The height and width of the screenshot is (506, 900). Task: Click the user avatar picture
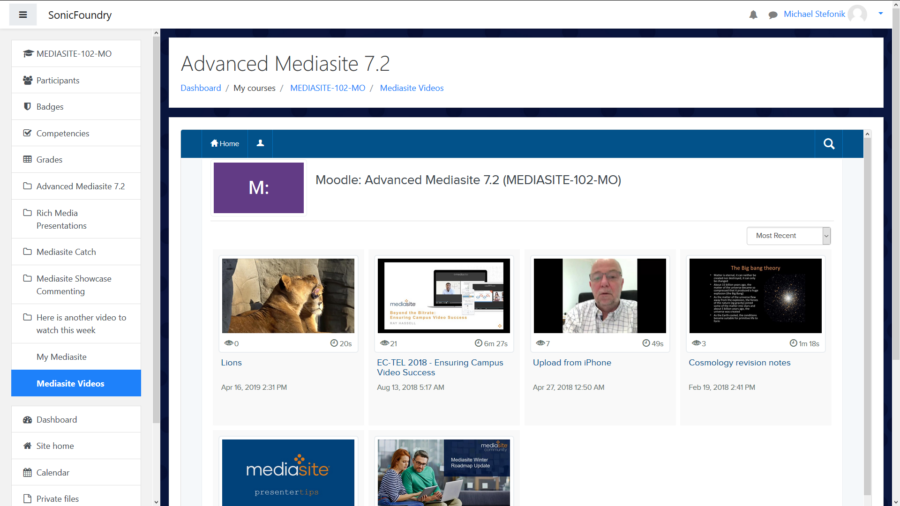tap(858, 14)
